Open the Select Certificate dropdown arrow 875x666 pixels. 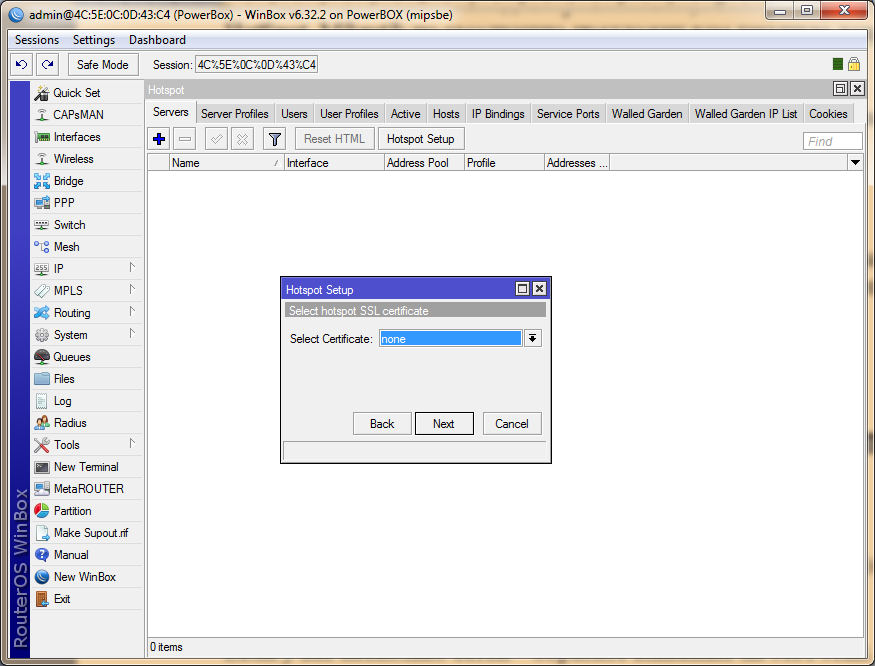tap(533, 339)
